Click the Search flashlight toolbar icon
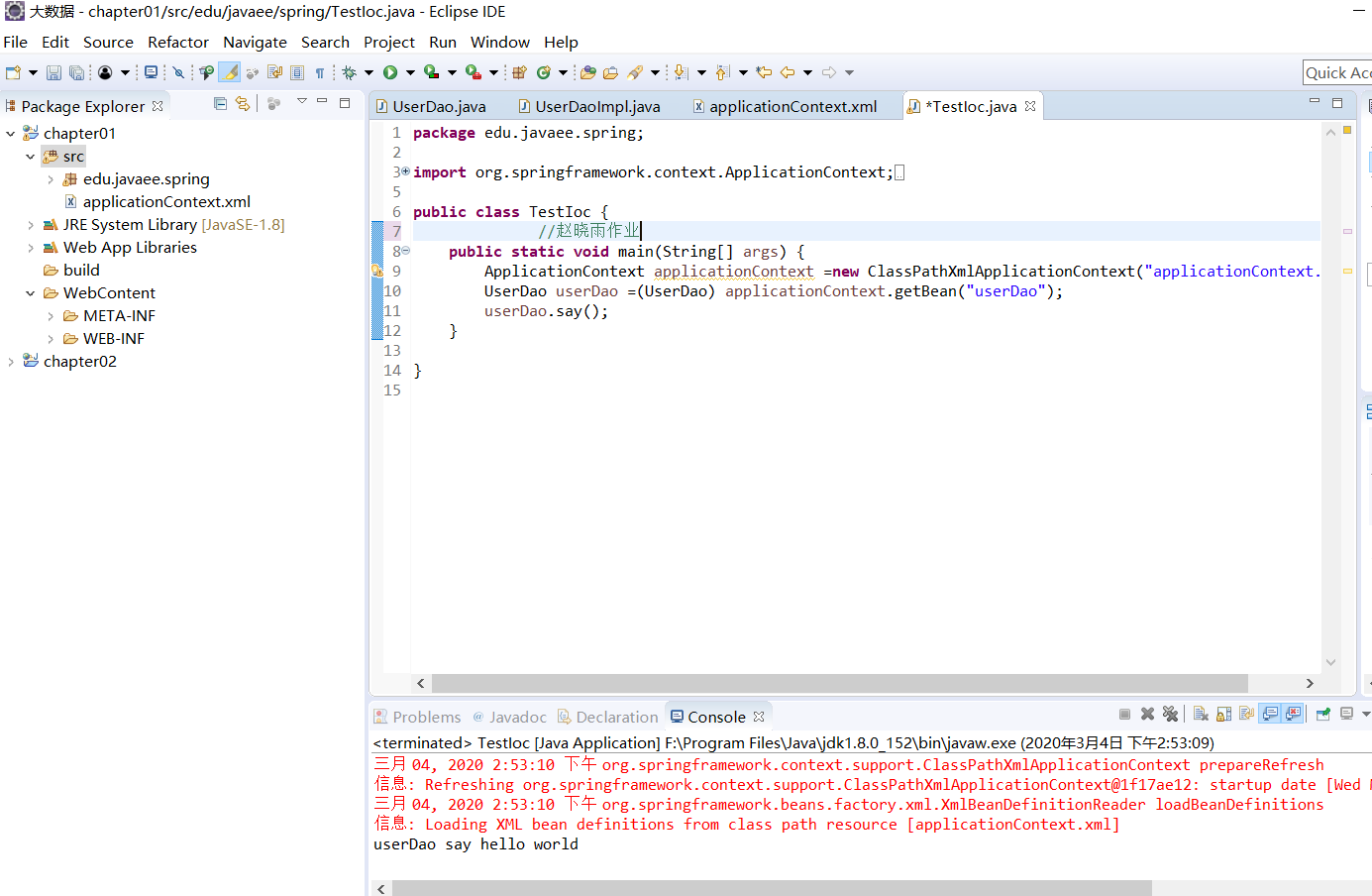This screenshot has width=1372, height=896. 635,72
